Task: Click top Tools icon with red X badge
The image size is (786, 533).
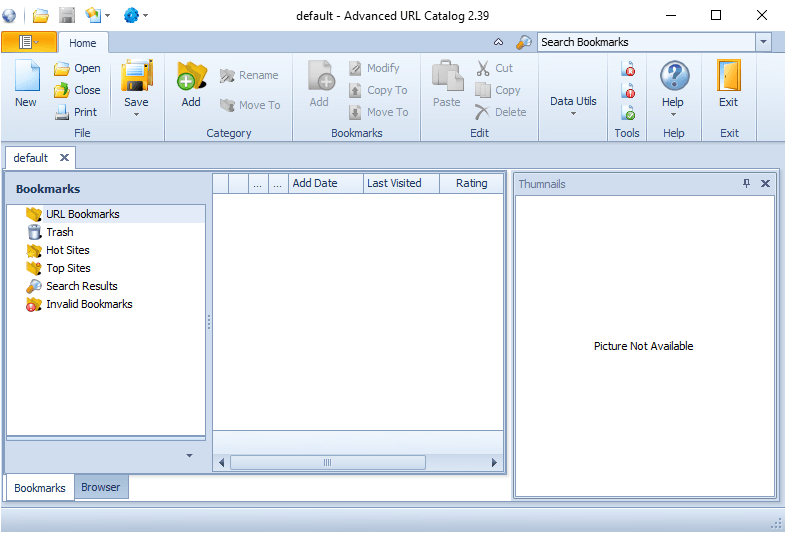Action: [628, 69]
